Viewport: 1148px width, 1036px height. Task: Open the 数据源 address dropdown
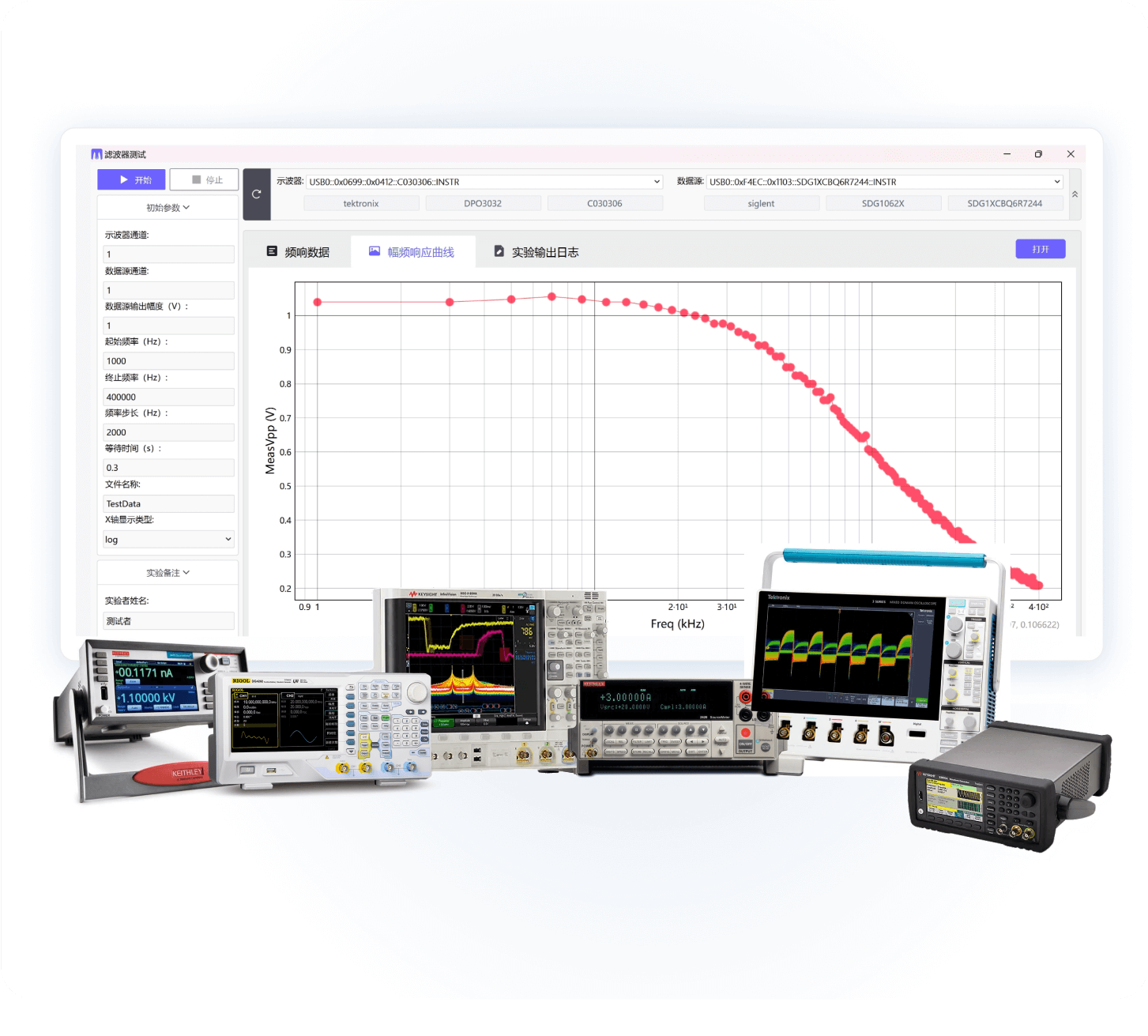884,182
